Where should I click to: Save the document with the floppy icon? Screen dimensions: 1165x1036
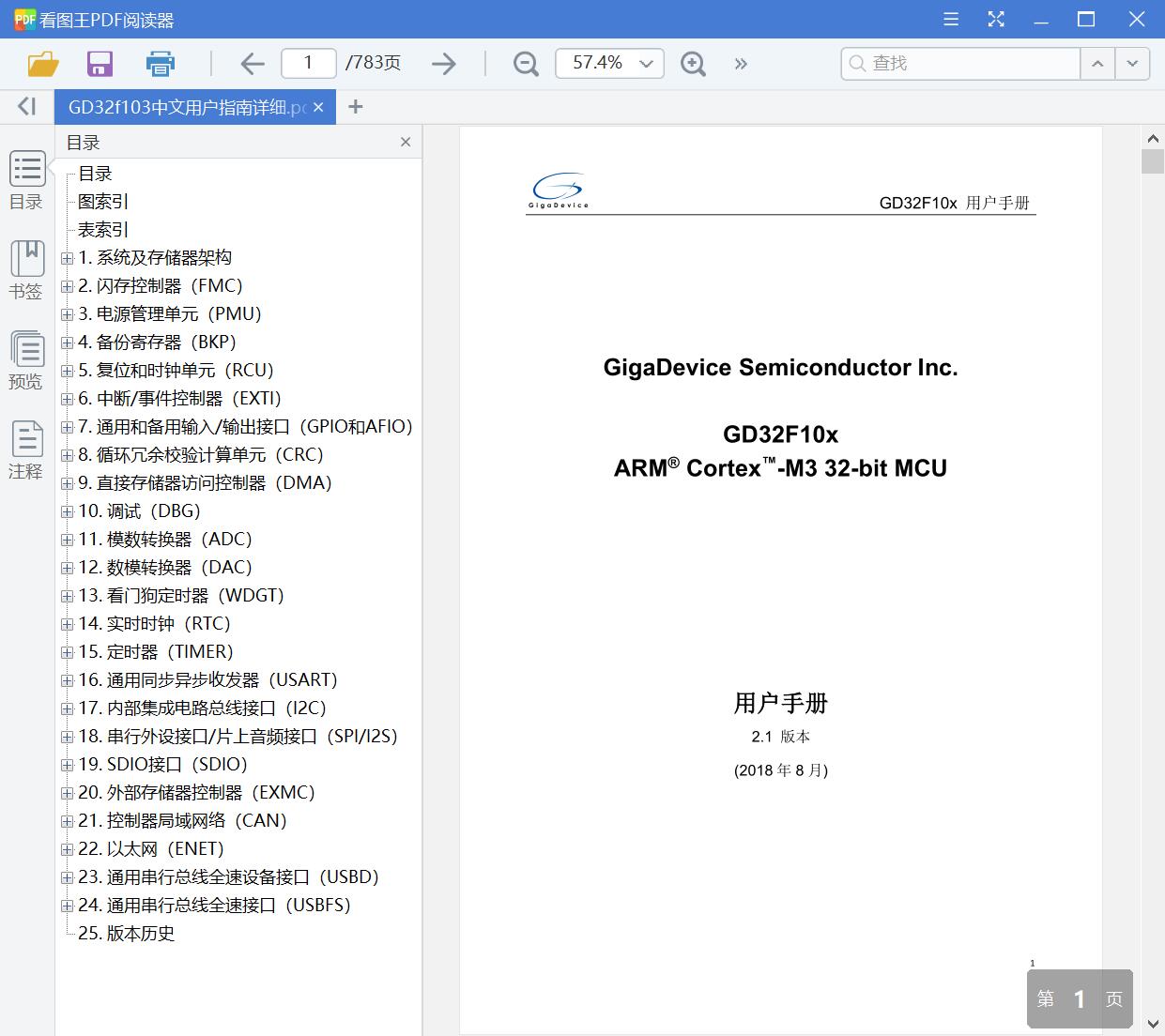pos(100,64)
